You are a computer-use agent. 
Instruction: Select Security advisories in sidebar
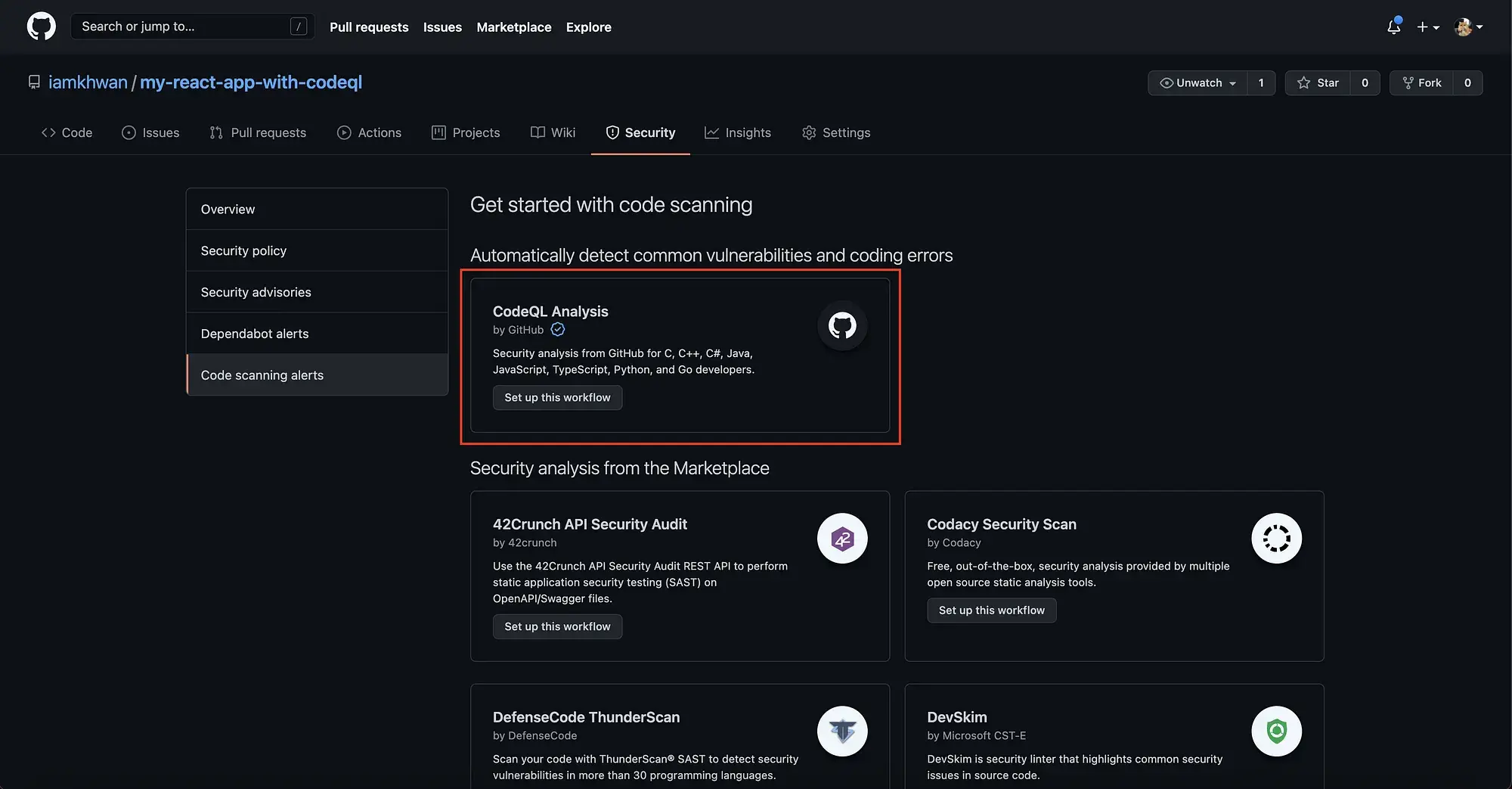[x=317, y=292]
